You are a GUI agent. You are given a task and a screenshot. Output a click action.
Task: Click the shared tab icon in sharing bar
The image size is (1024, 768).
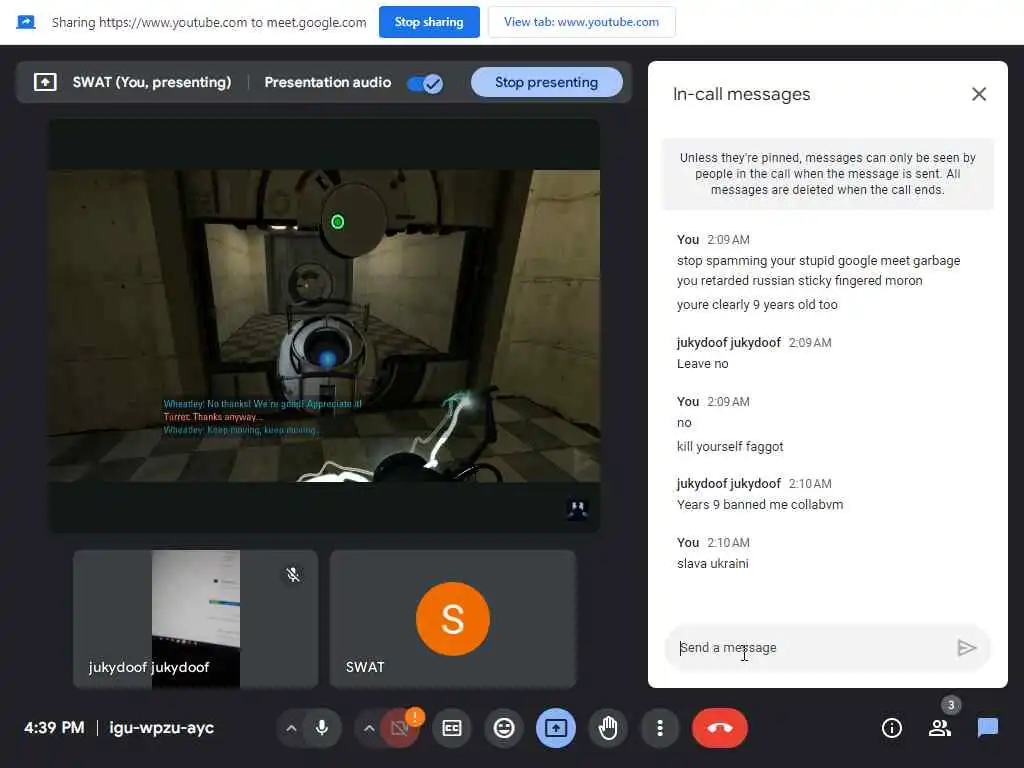click(x=25, y=22)
